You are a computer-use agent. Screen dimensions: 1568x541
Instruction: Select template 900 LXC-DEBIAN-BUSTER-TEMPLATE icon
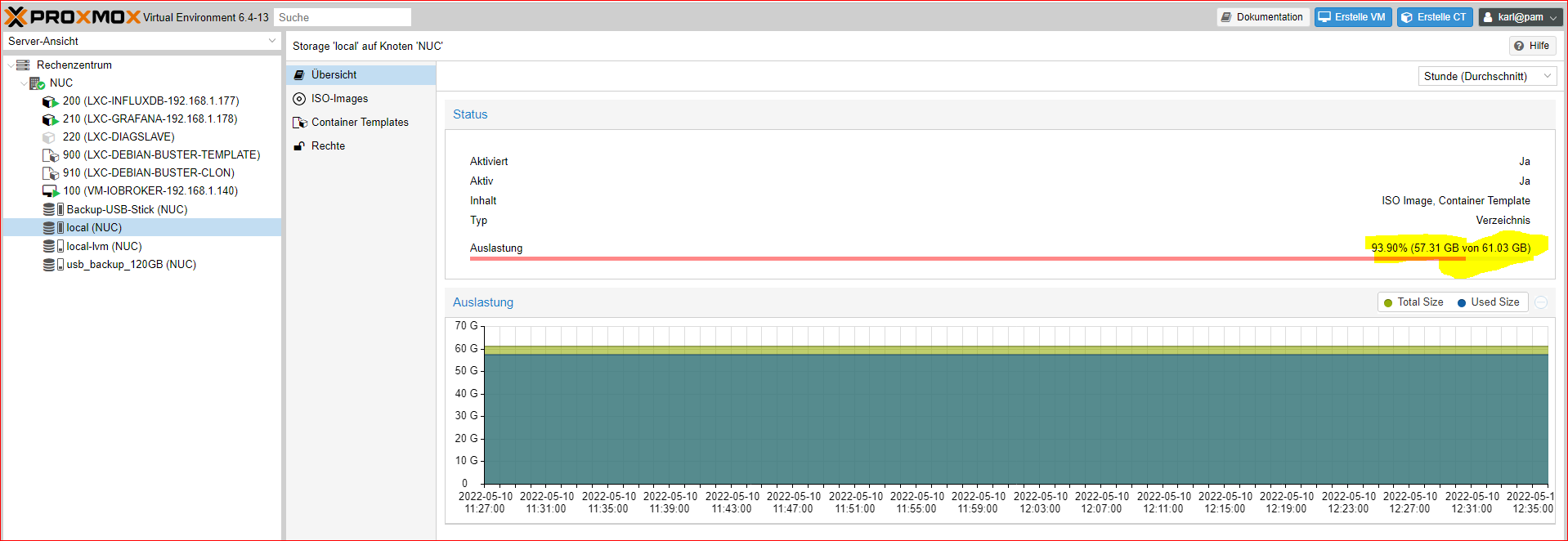(x=50, y=155)
